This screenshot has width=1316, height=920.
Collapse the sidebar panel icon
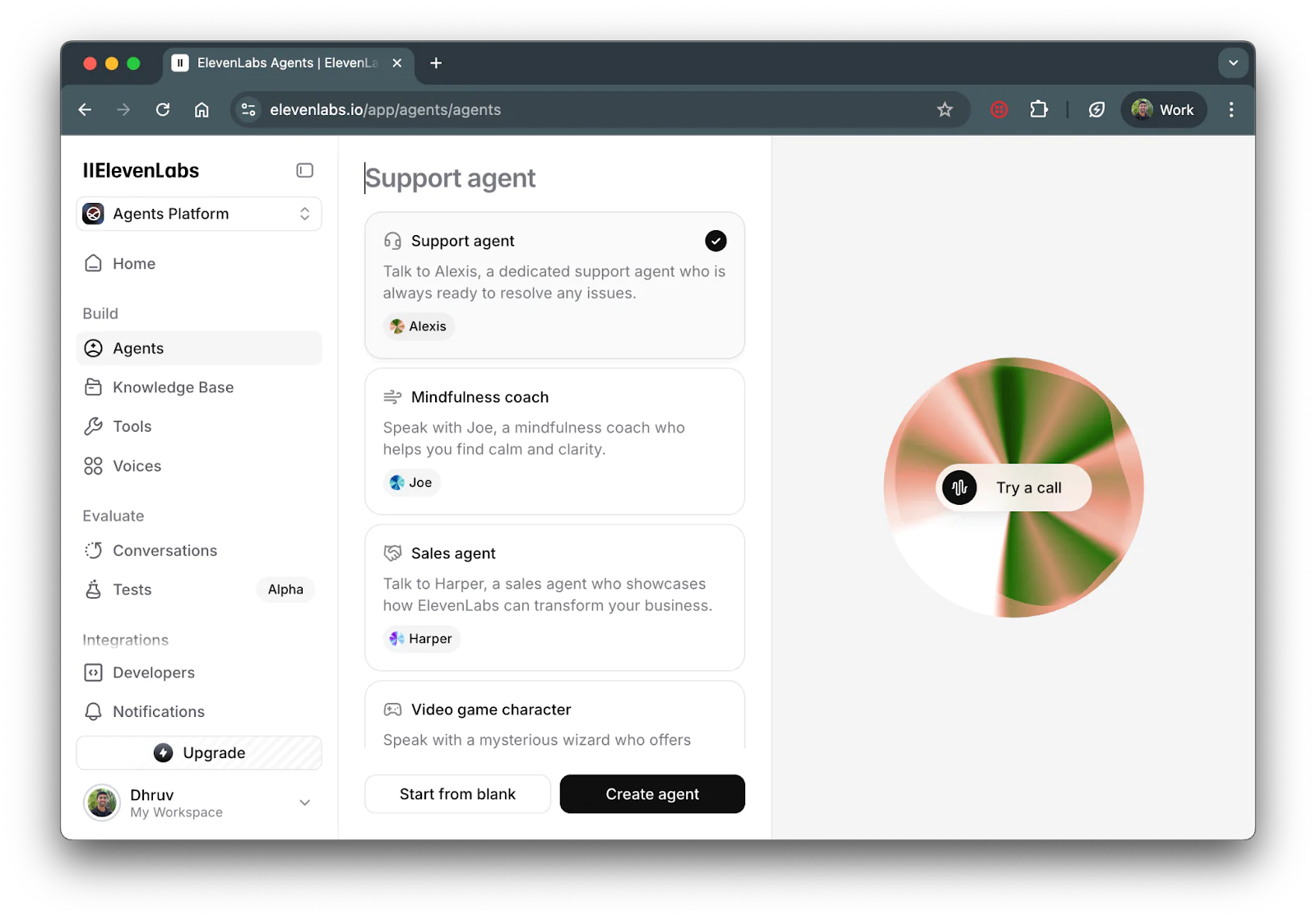coord(304,170)
